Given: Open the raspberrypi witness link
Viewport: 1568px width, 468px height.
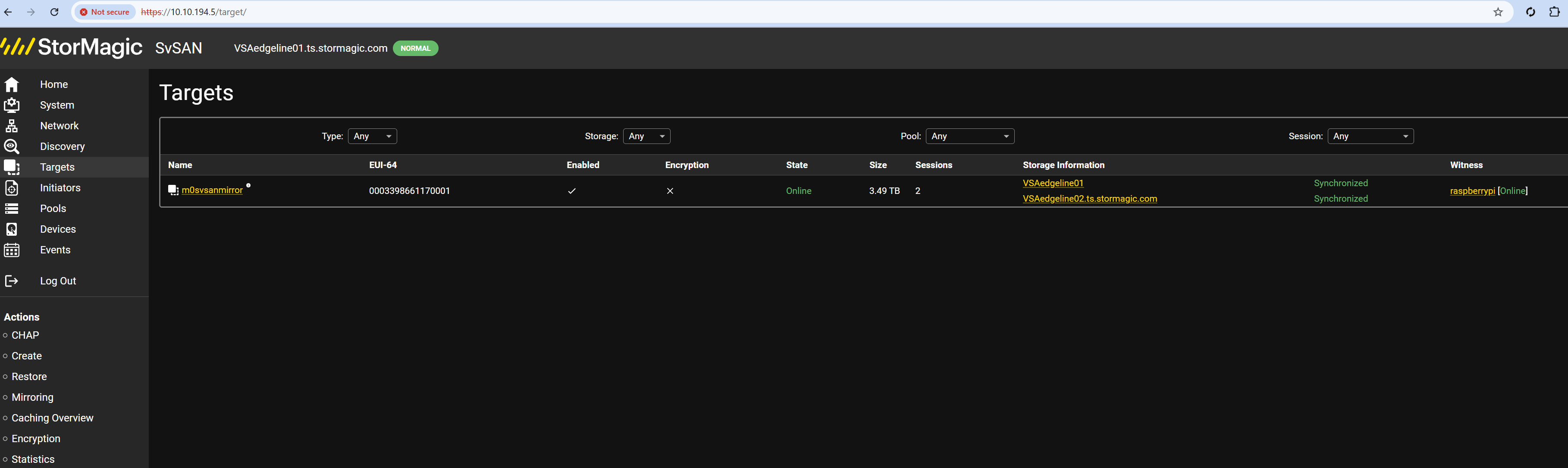Looking at the screenshot, I should (x=1472, y=190).
